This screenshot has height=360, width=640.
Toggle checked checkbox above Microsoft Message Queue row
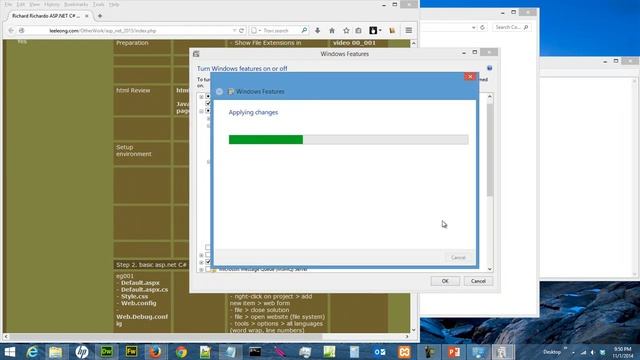tap(208, 262)
